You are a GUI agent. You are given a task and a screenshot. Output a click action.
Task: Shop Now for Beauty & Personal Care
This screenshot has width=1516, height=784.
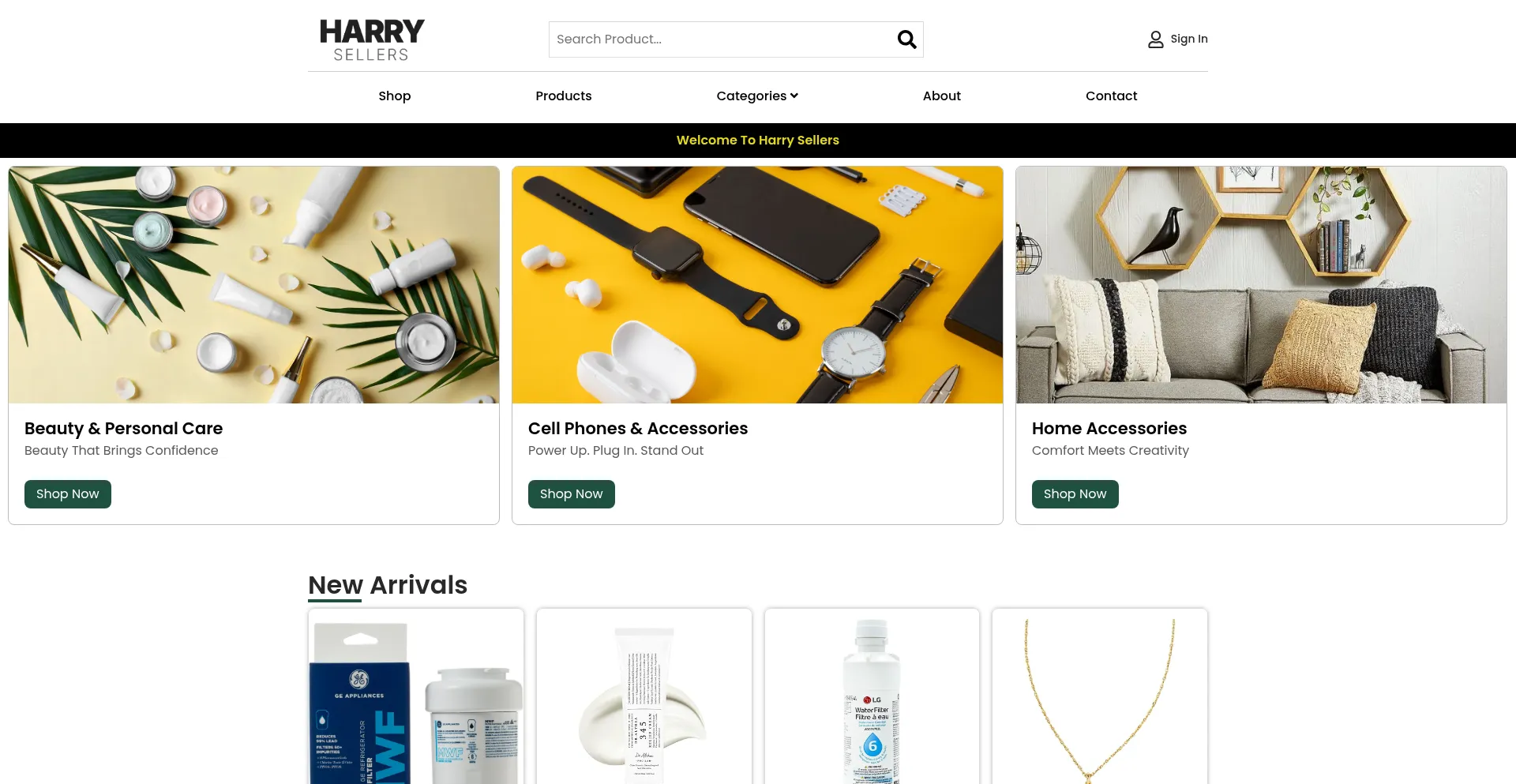(68, 494)
